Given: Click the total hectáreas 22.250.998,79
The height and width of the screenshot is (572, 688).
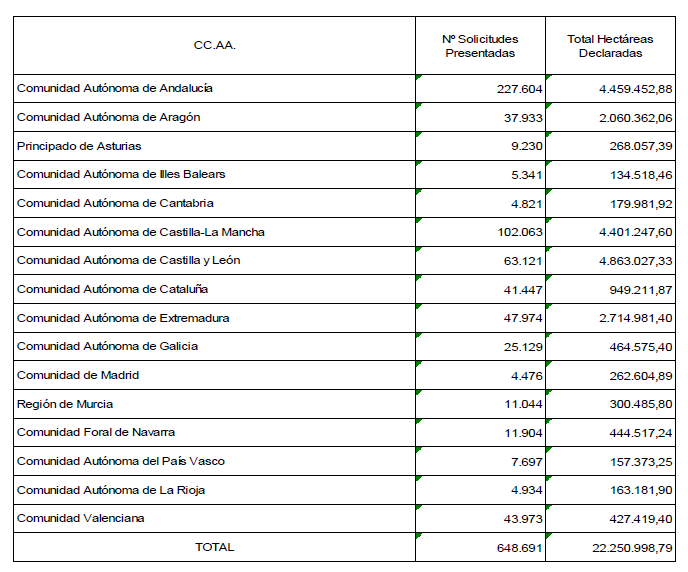Looking at the screenshot, I should [632, 548].
